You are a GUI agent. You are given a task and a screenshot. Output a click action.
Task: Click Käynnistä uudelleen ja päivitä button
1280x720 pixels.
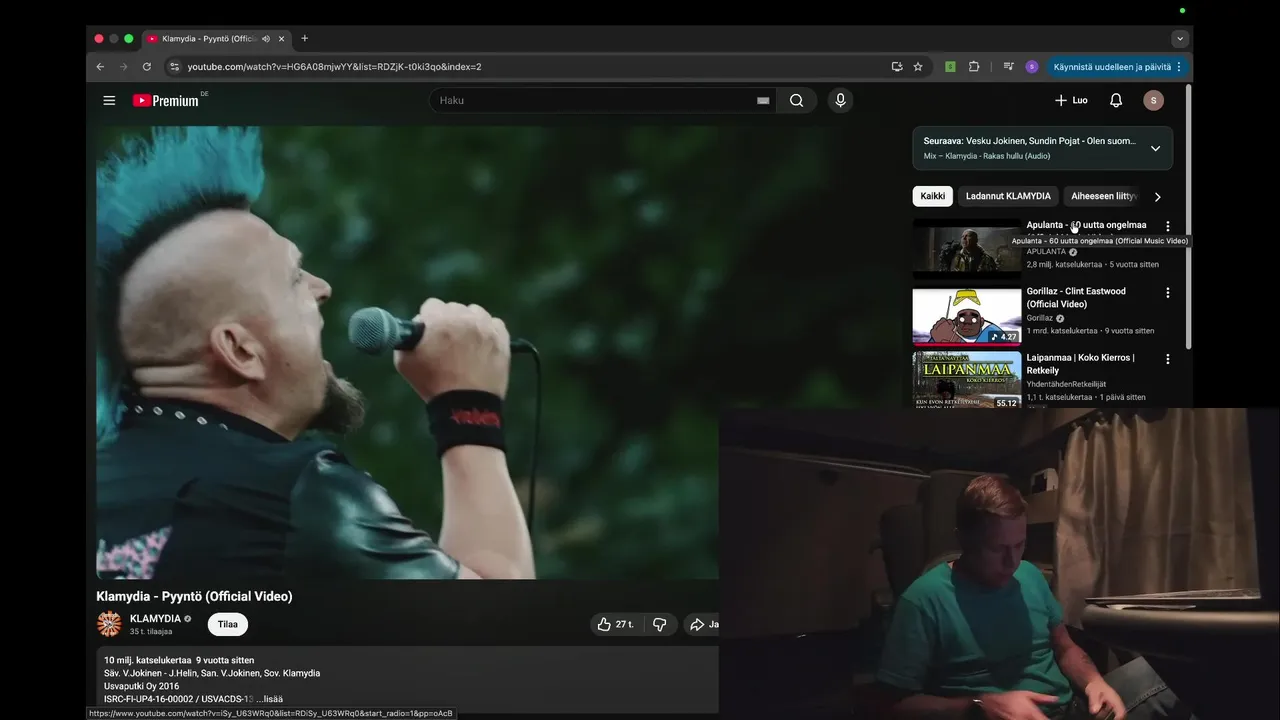point(1118,67)
